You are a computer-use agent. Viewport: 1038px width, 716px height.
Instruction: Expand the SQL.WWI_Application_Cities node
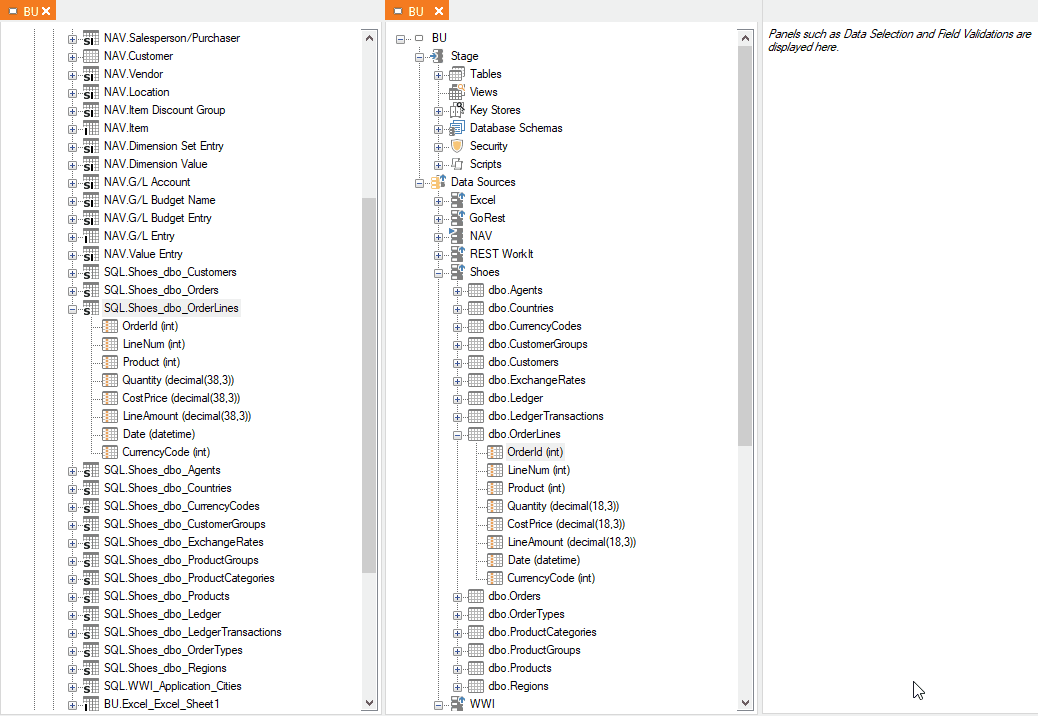72,687
